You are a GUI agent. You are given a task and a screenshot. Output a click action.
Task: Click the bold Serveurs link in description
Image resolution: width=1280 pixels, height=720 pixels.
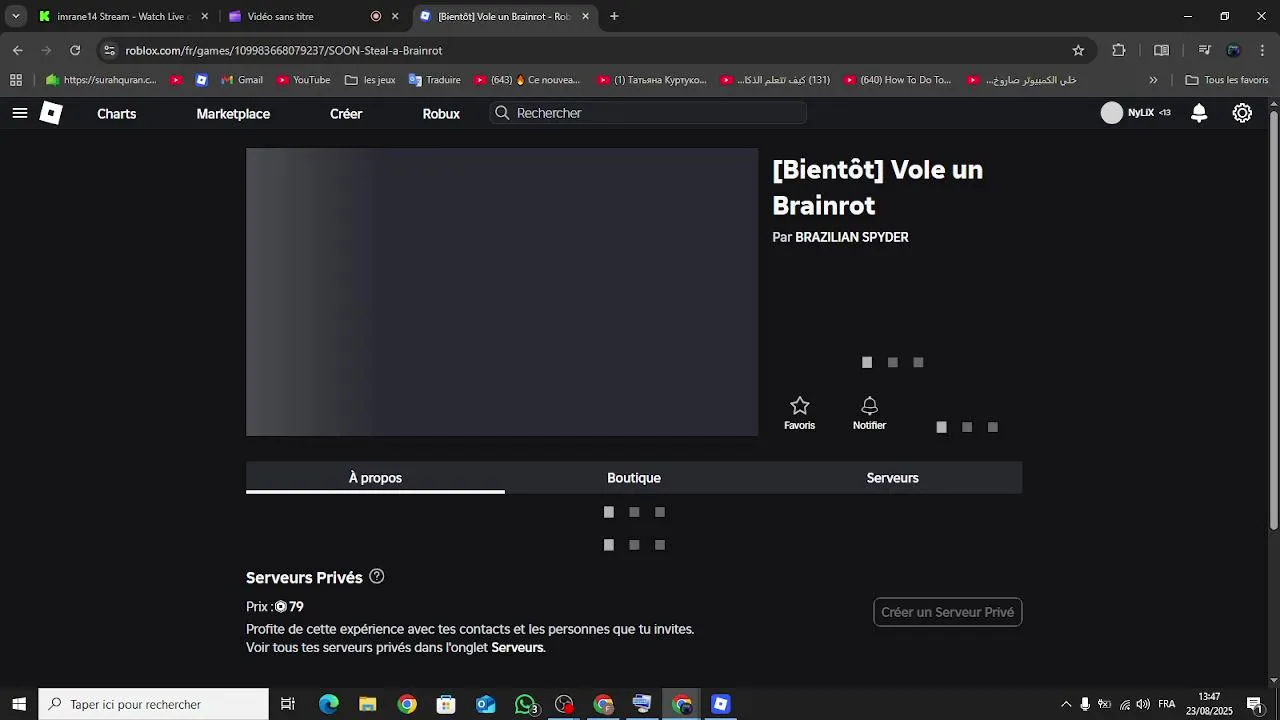pyautogui.click(x=517, y=647)
